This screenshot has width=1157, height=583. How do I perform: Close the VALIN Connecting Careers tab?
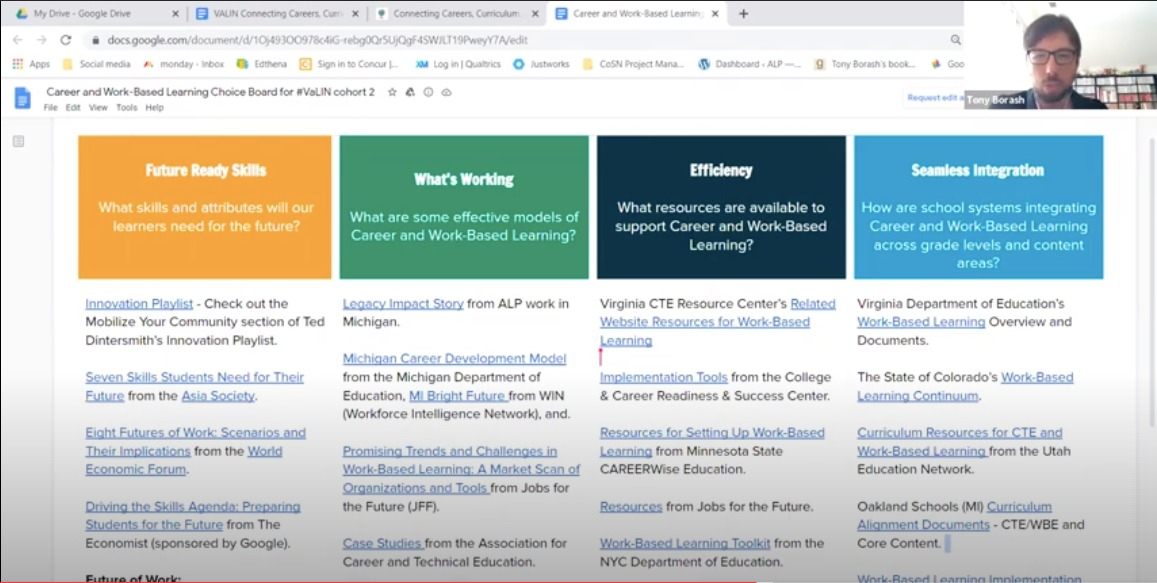click(x=355, y=14)
